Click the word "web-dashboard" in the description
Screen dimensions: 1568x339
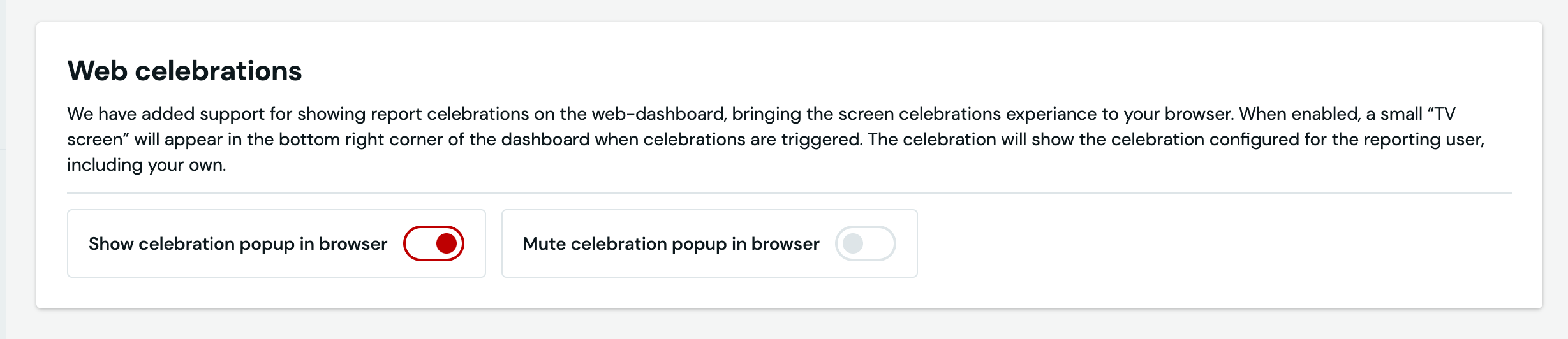click(658, 114)
